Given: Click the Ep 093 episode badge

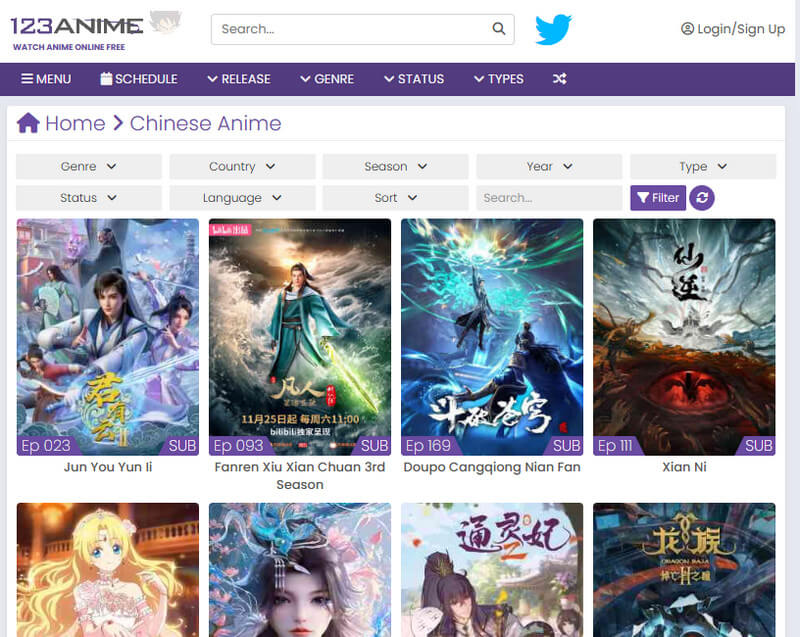Looking at the screenshot, I should coord(238,446).
